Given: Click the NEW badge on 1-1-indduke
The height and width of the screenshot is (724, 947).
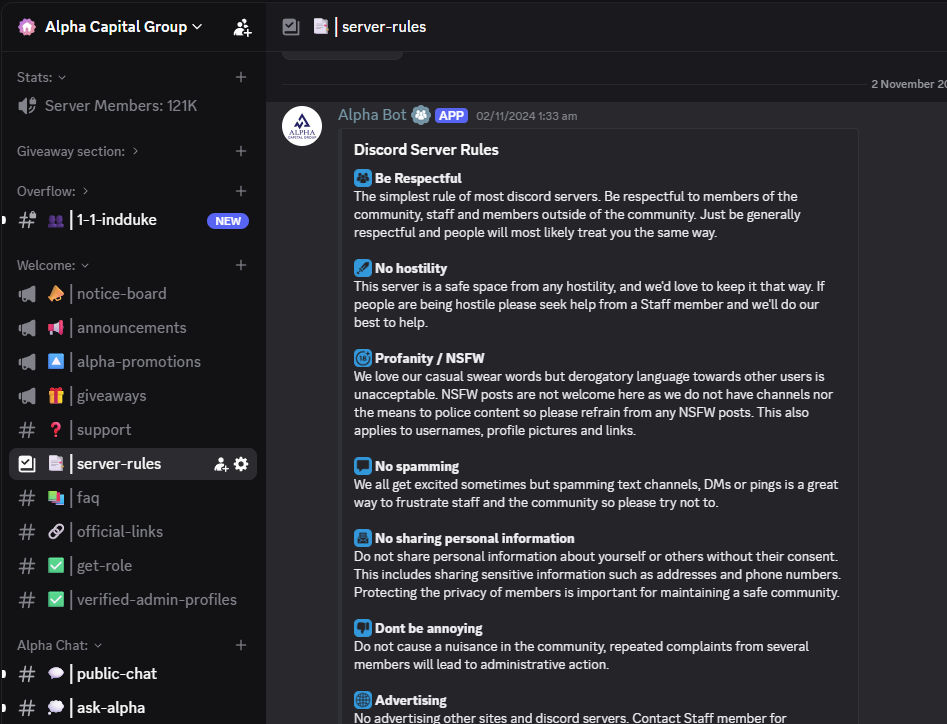Looking at the screenshot, I should click(x=228, y=221).
